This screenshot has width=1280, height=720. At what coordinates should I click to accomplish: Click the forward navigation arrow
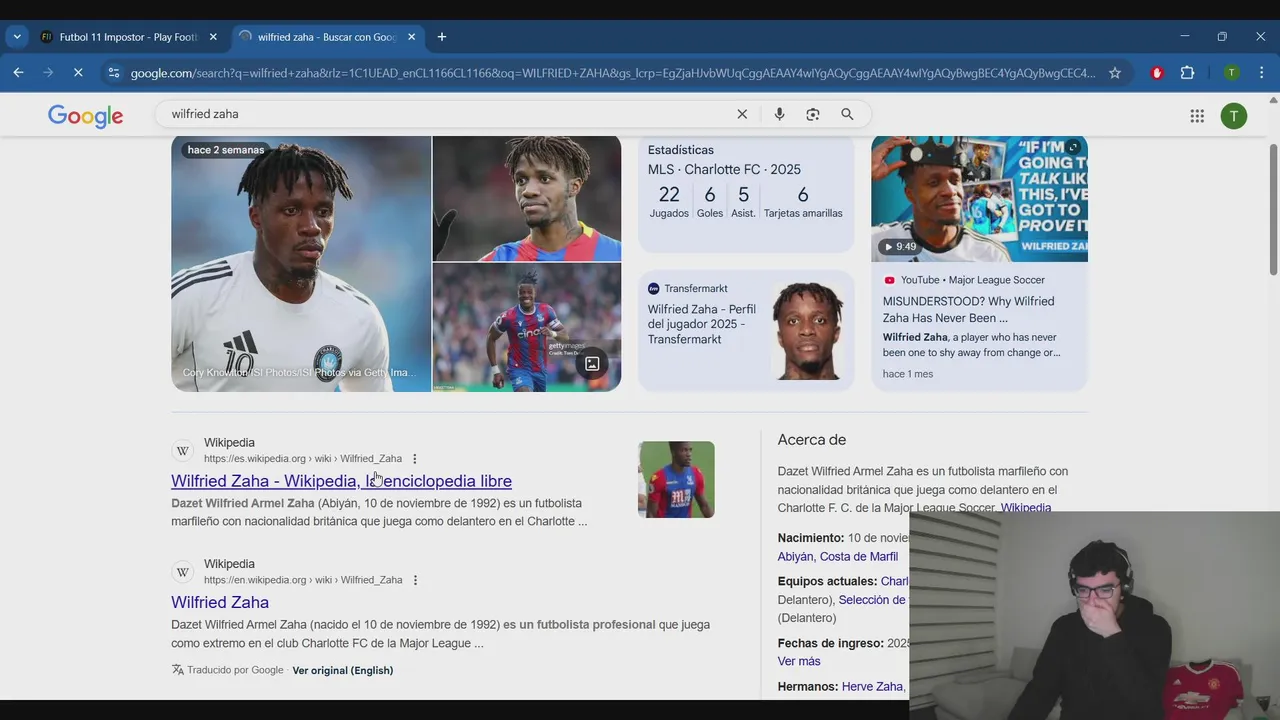[x=48, y=73]
